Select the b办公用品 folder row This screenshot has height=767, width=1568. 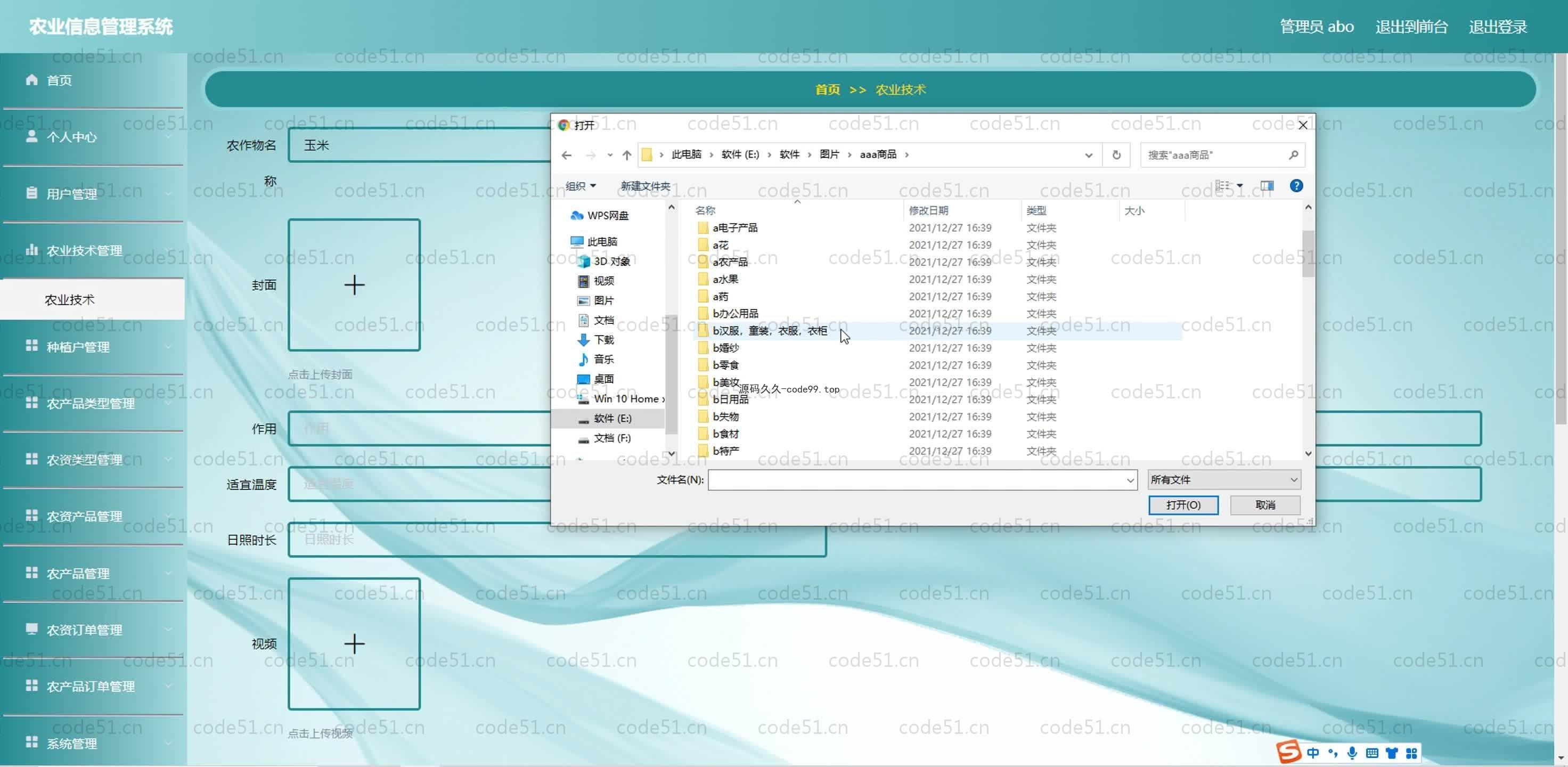point(937,314)
